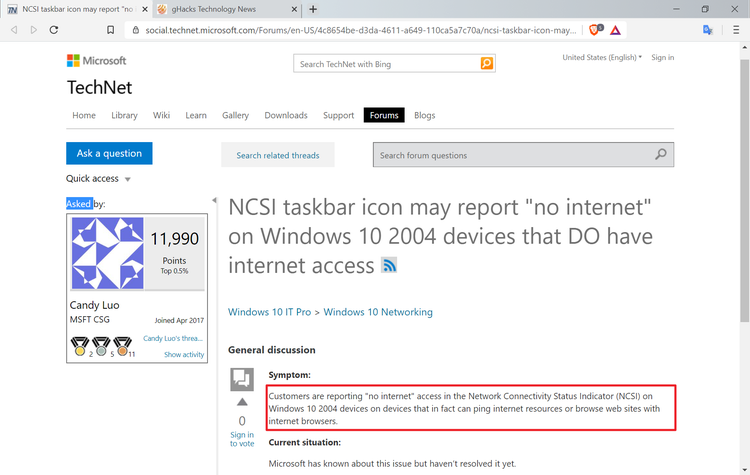This screenshot has height=475, width=750.
Task: Click the scrollbar down arrow
Action: tap(744, 470)
